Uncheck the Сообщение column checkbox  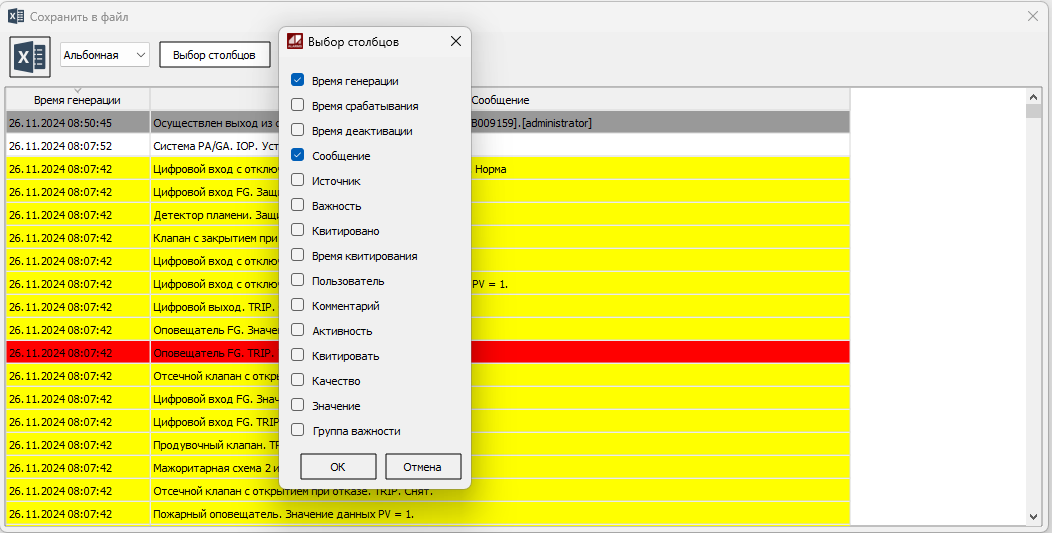tap(297, 156)
